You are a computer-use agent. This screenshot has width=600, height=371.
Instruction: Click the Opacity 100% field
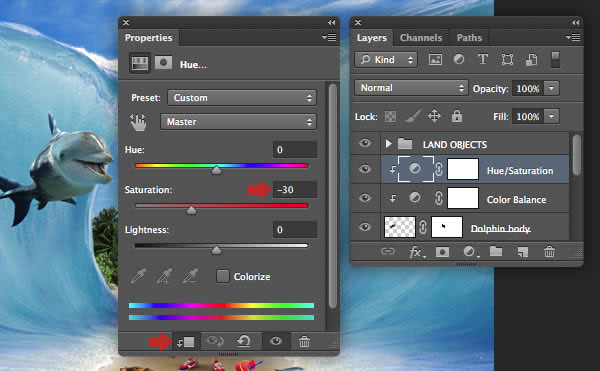click(x=528, y=88)
